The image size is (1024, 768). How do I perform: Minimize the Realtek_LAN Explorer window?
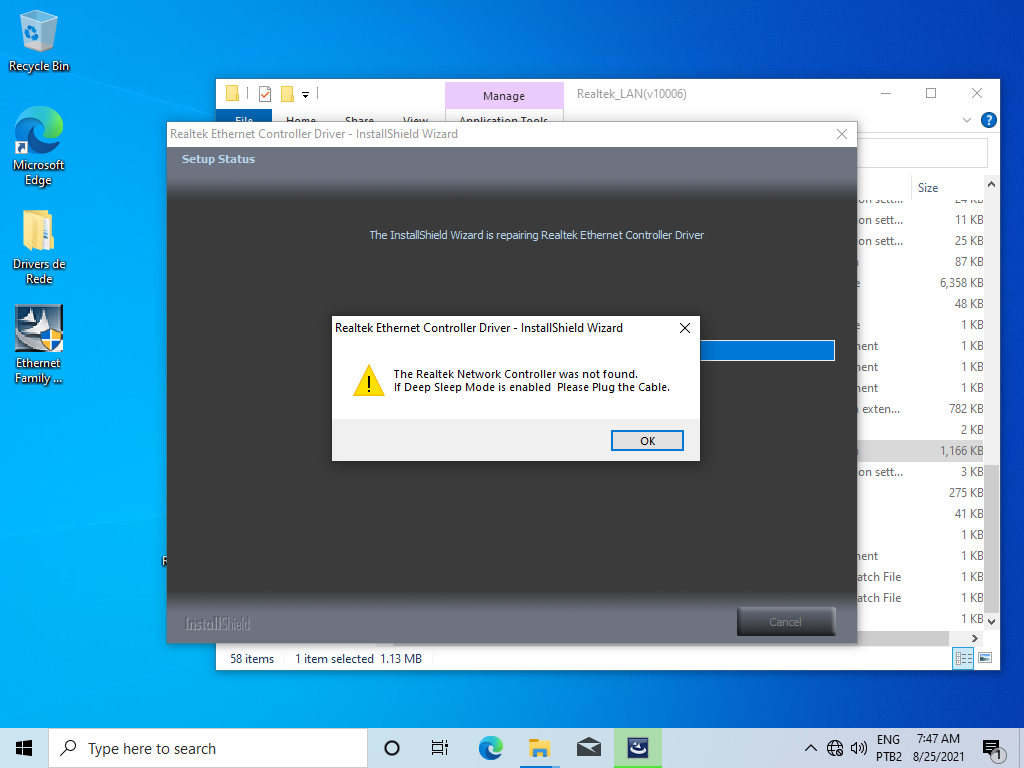point(886,93)
